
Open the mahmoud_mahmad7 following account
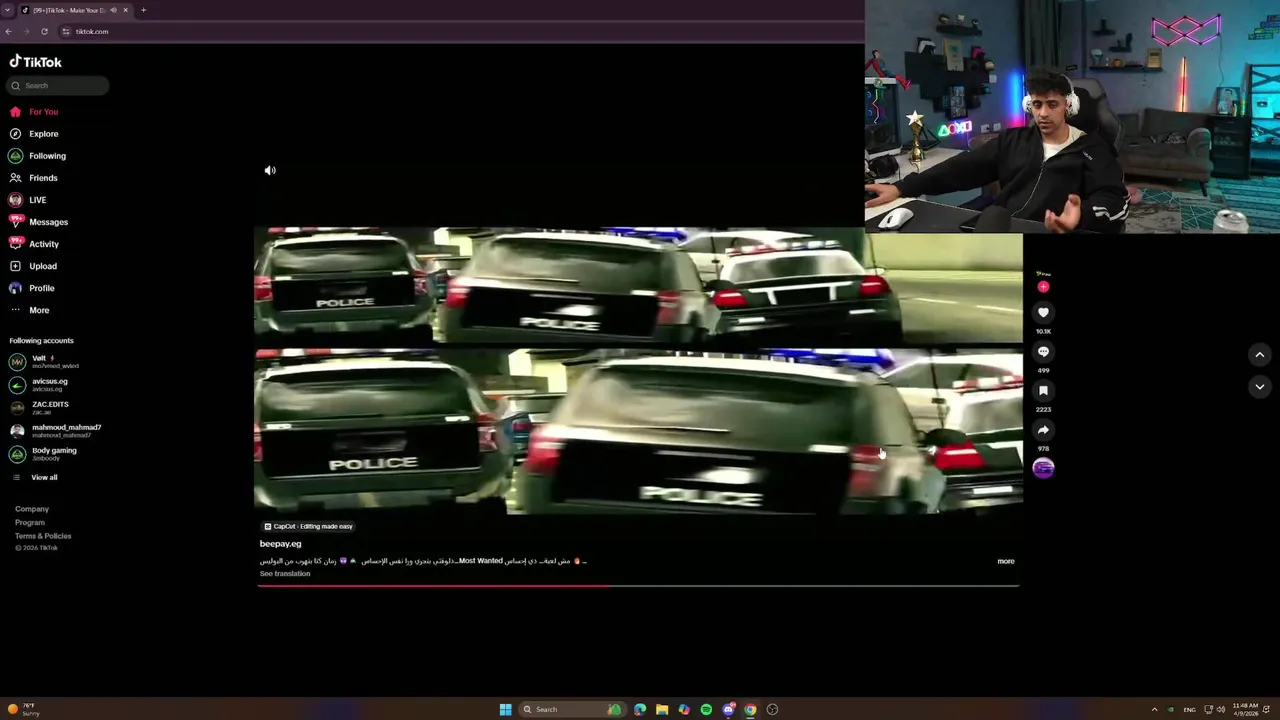point(55,430)
